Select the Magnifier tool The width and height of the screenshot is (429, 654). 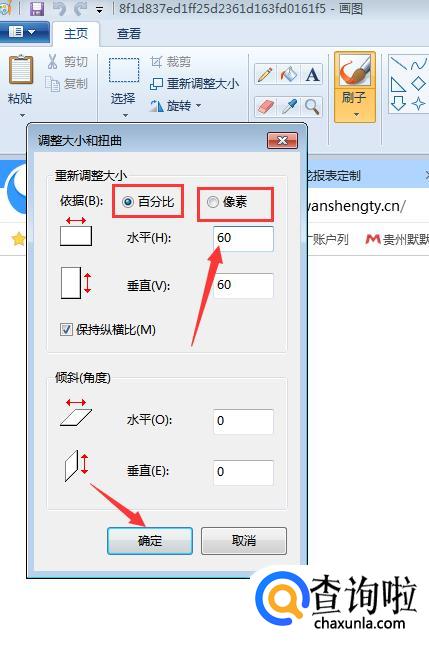[x=312, y=106]
